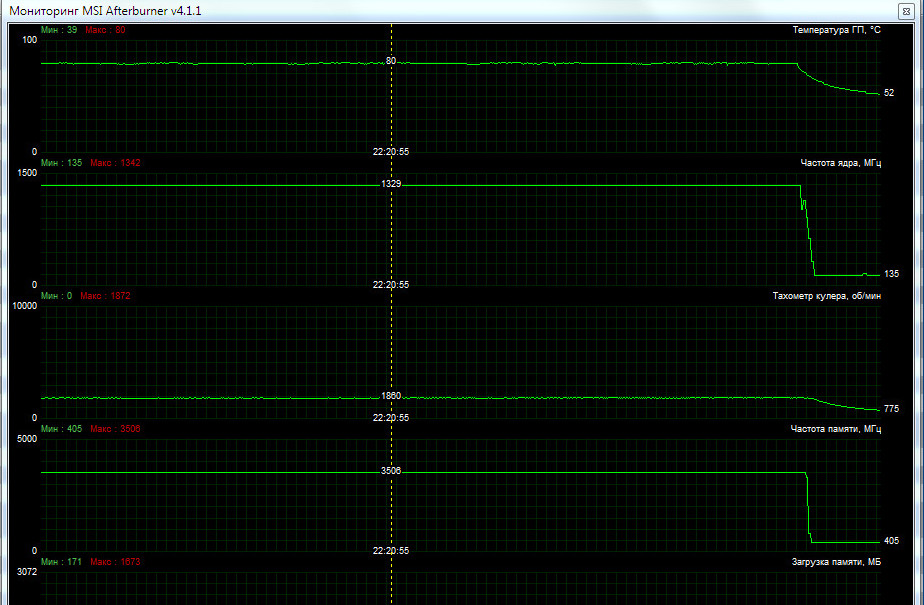The image size is (924, 605).
Task: Click the current temperature value '52'
Action: point(889,93)
